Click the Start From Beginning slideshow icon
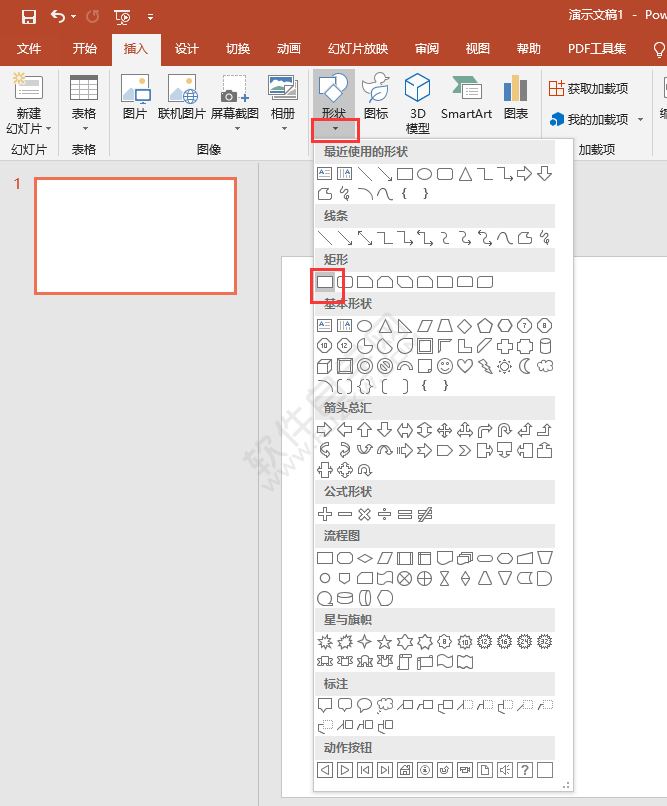 (122, 17)
